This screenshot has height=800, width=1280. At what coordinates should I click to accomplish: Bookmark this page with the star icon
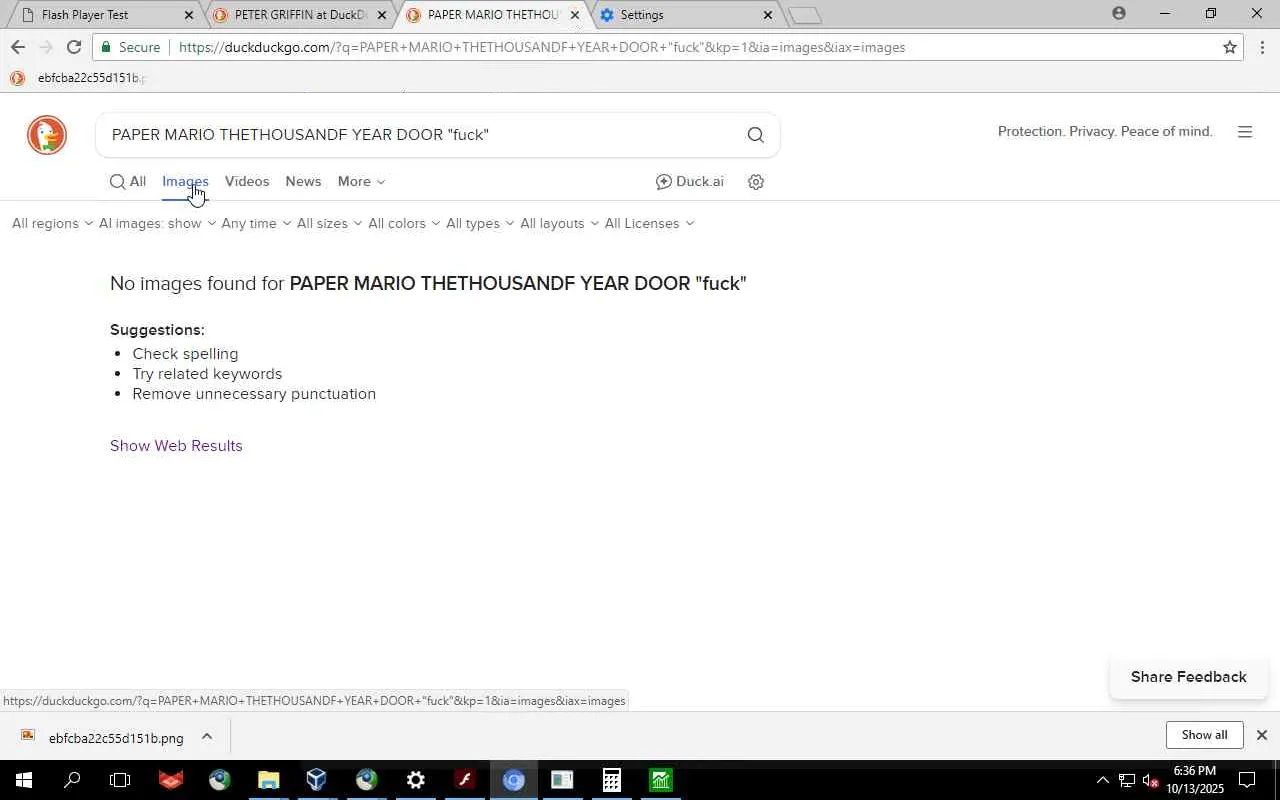click(x=1230, y=47)
